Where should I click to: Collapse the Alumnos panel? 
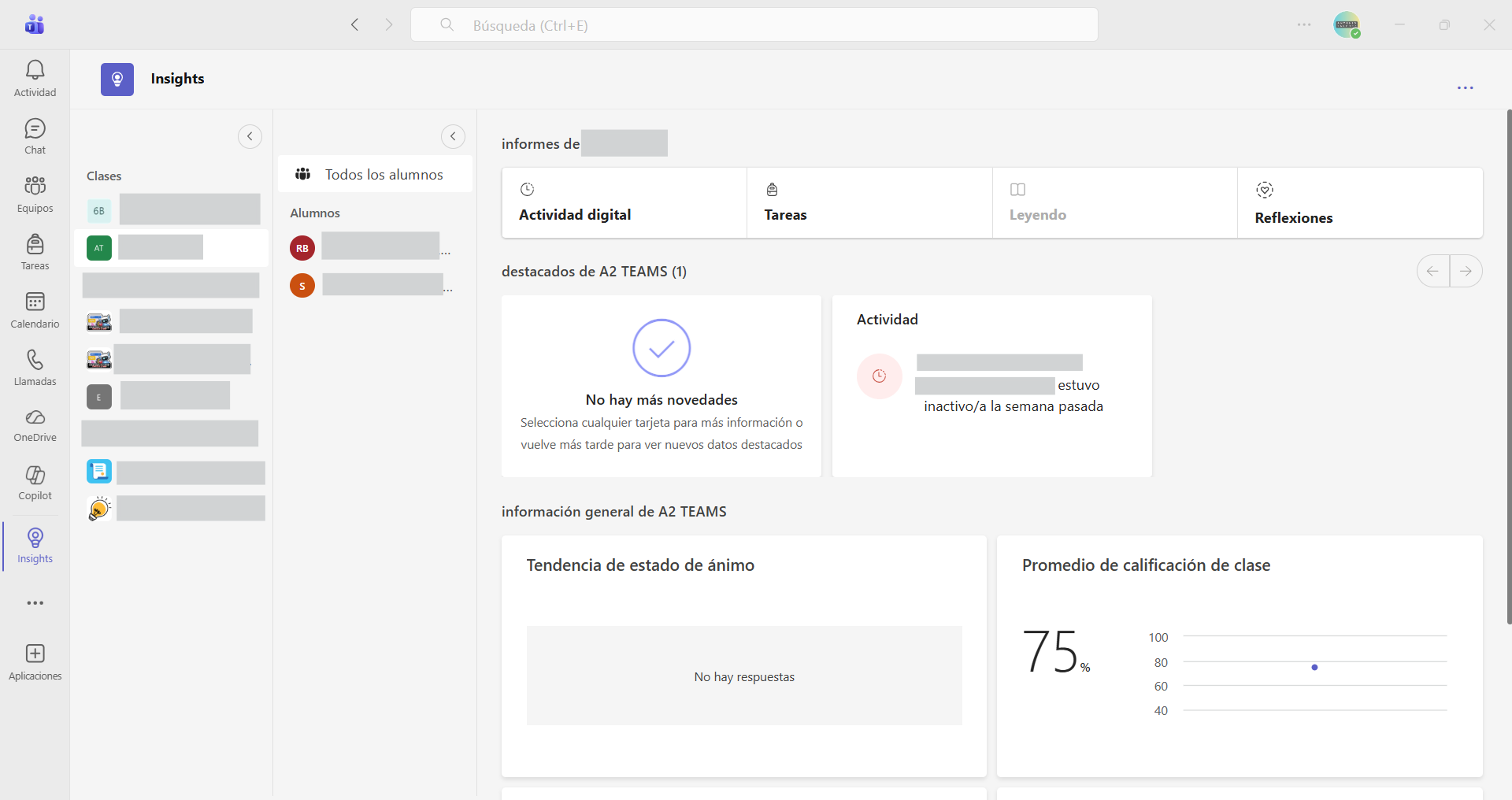[453, 136]
